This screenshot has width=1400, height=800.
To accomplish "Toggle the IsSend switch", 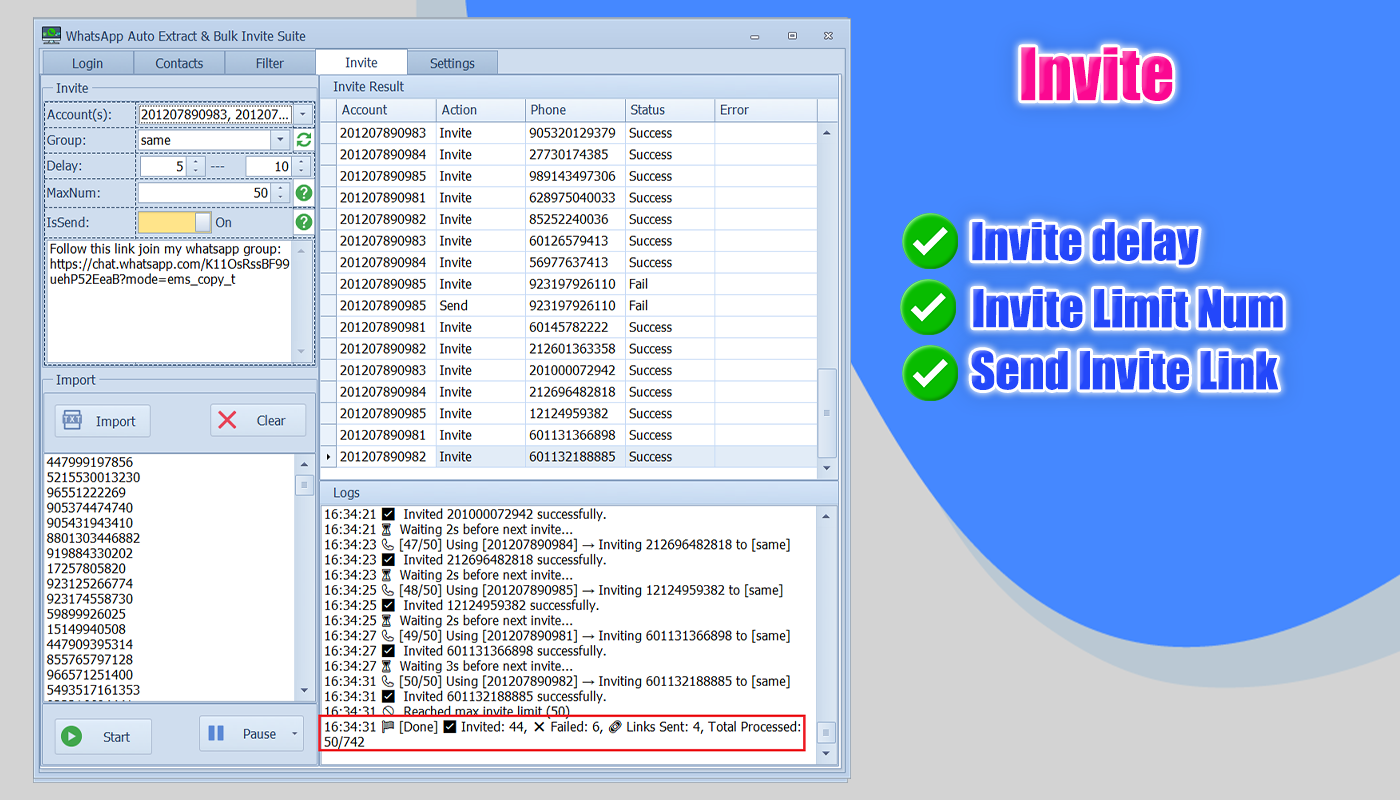I will click(175, 222).
